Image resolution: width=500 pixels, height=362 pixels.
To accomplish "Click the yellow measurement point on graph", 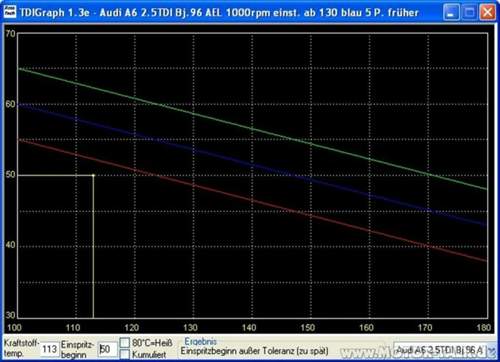I will coord(93,175).
